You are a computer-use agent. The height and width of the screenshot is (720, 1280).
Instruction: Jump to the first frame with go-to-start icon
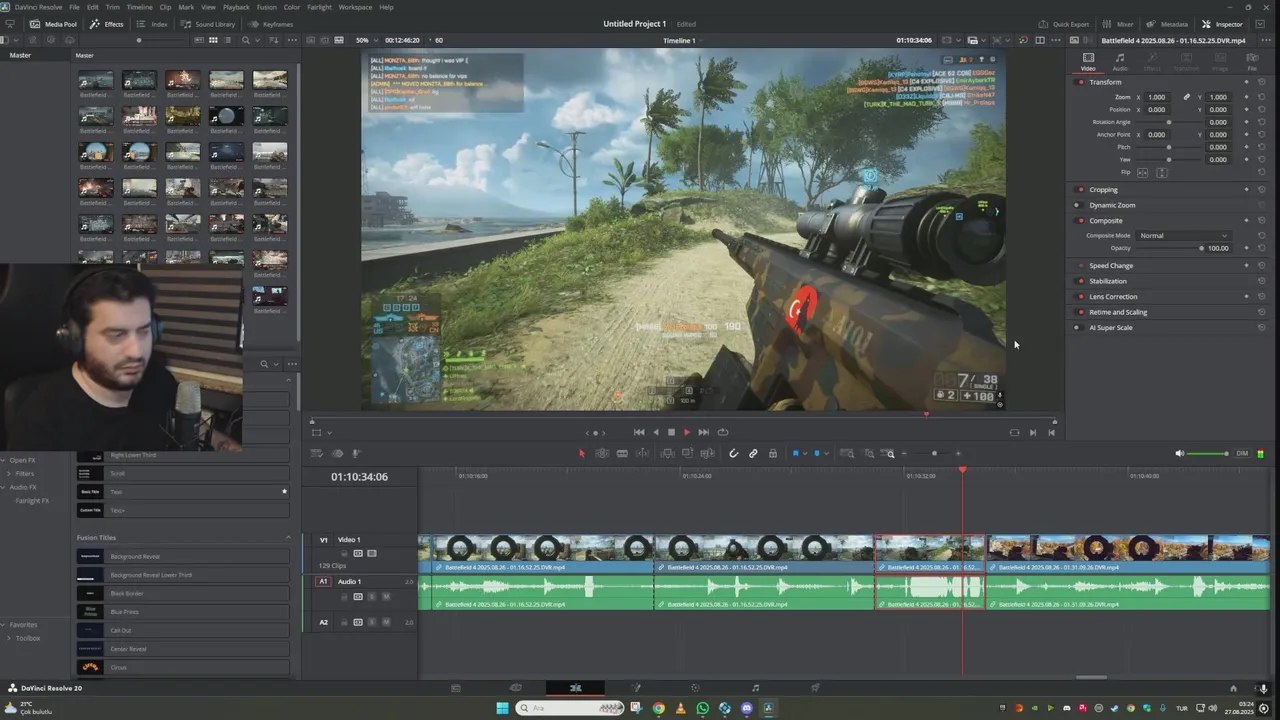point(639,432)
